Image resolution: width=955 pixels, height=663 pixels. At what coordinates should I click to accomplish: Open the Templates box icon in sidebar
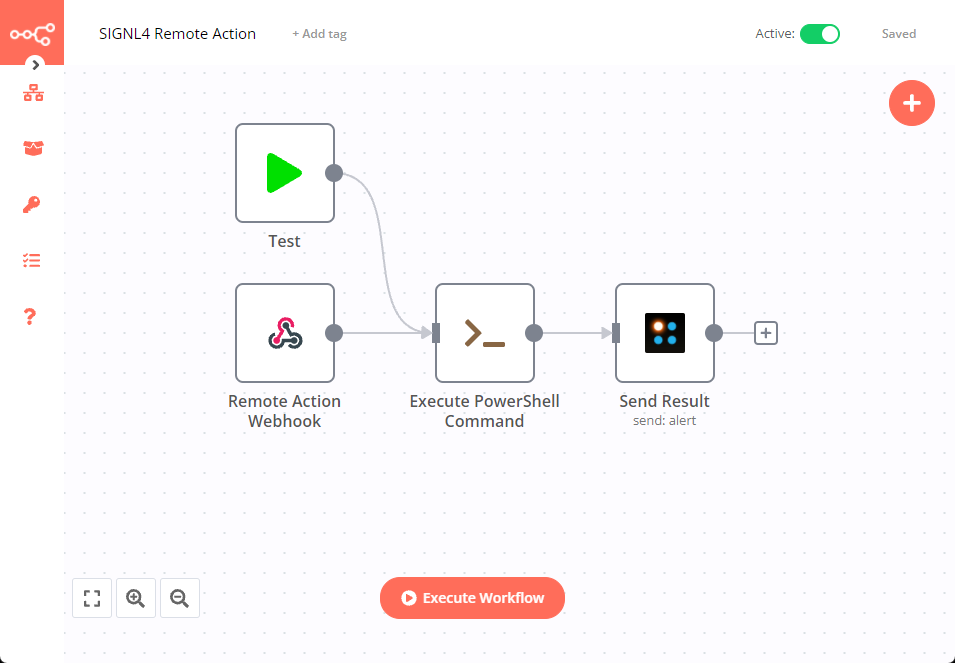pyautogui.click(x=33, y=148)
